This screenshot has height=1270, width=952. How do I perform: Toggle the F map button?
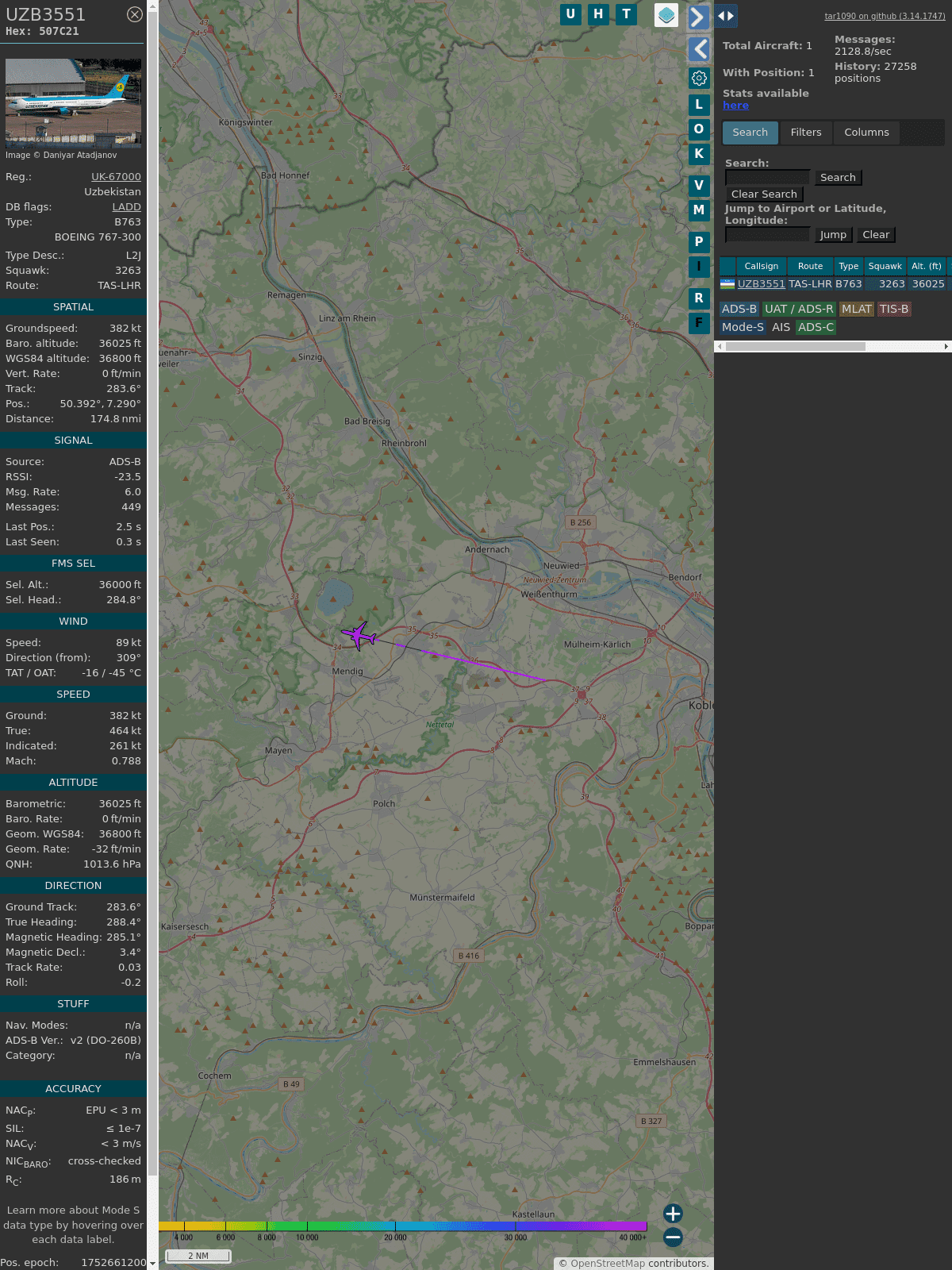(x=699, y=323)
